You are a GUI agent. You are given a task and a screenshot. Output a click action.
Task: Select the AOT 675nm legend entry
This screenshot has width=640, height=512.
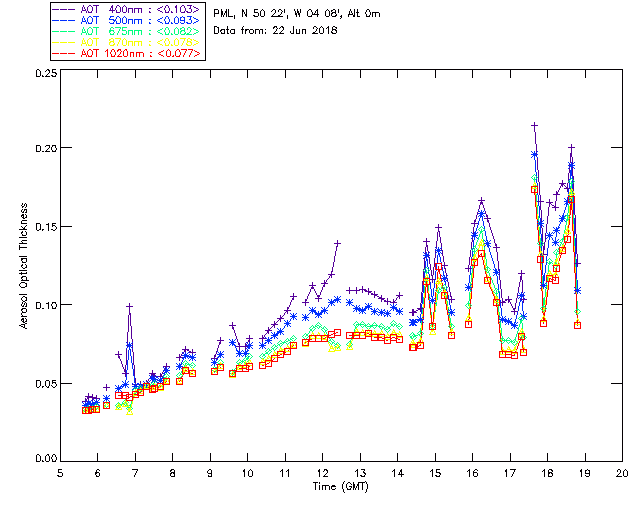(x=127, y=31)
